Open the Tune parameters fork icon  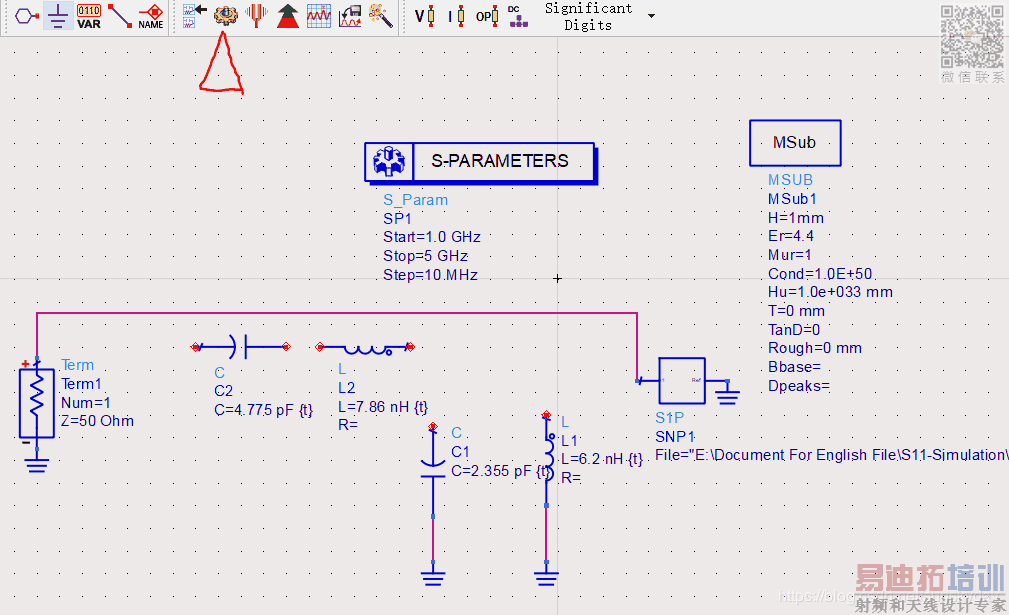(x=257, y=15)
